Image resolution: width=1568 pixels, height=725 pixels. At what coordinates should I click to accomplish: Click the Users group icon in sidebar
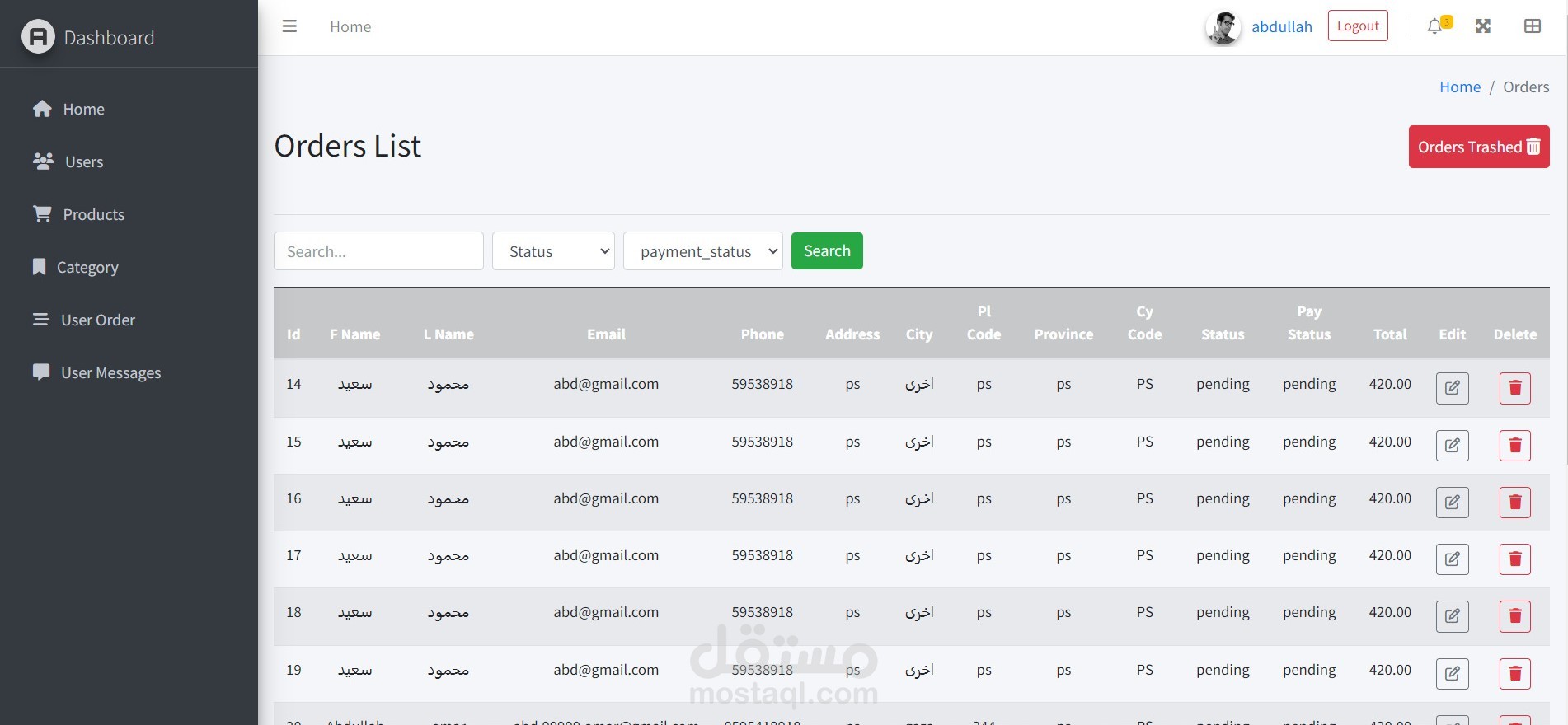(x=43, y=161)
